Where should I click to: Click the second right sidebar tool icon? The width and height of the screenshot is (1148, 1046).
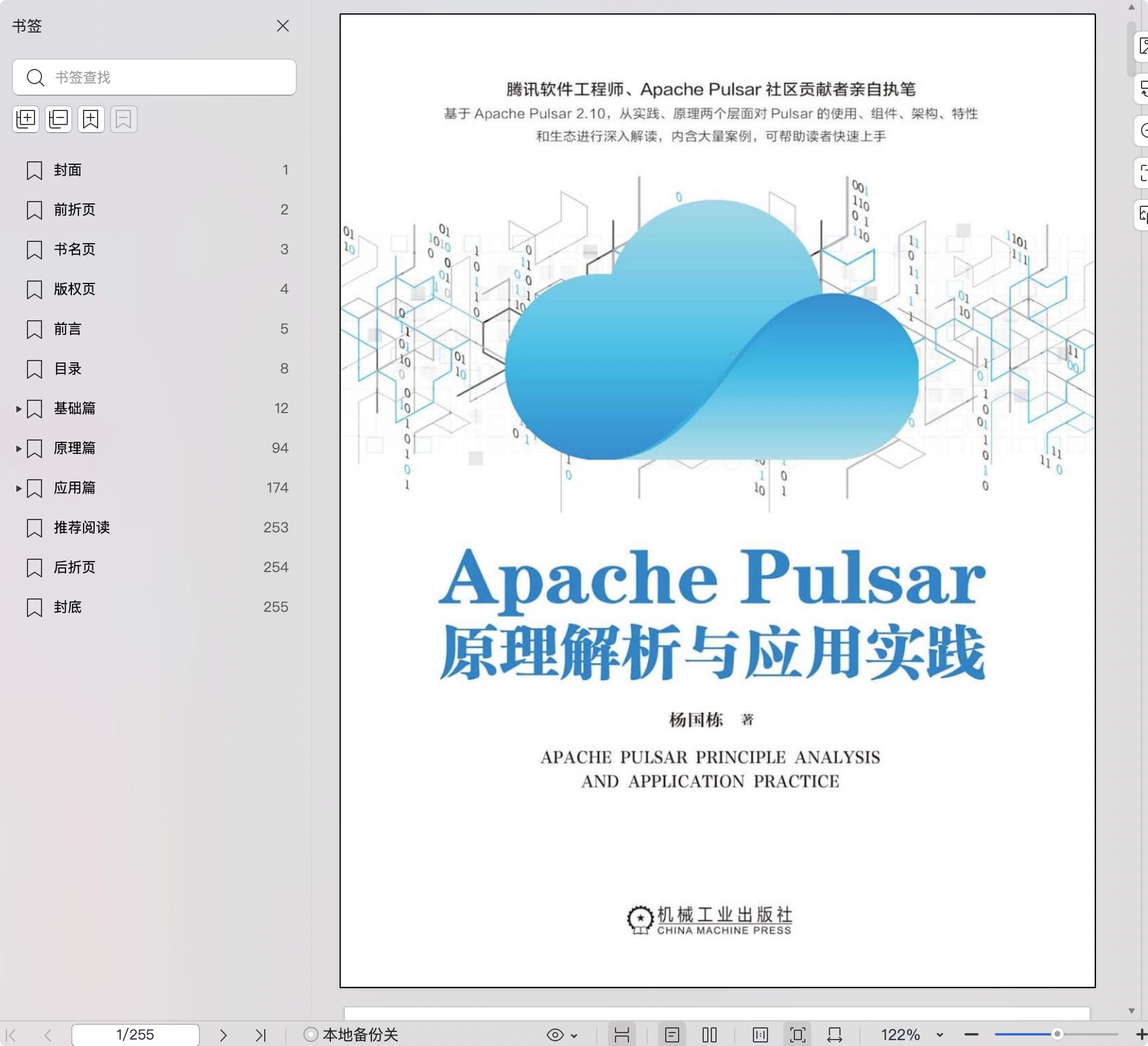[x=1142, y=89]
